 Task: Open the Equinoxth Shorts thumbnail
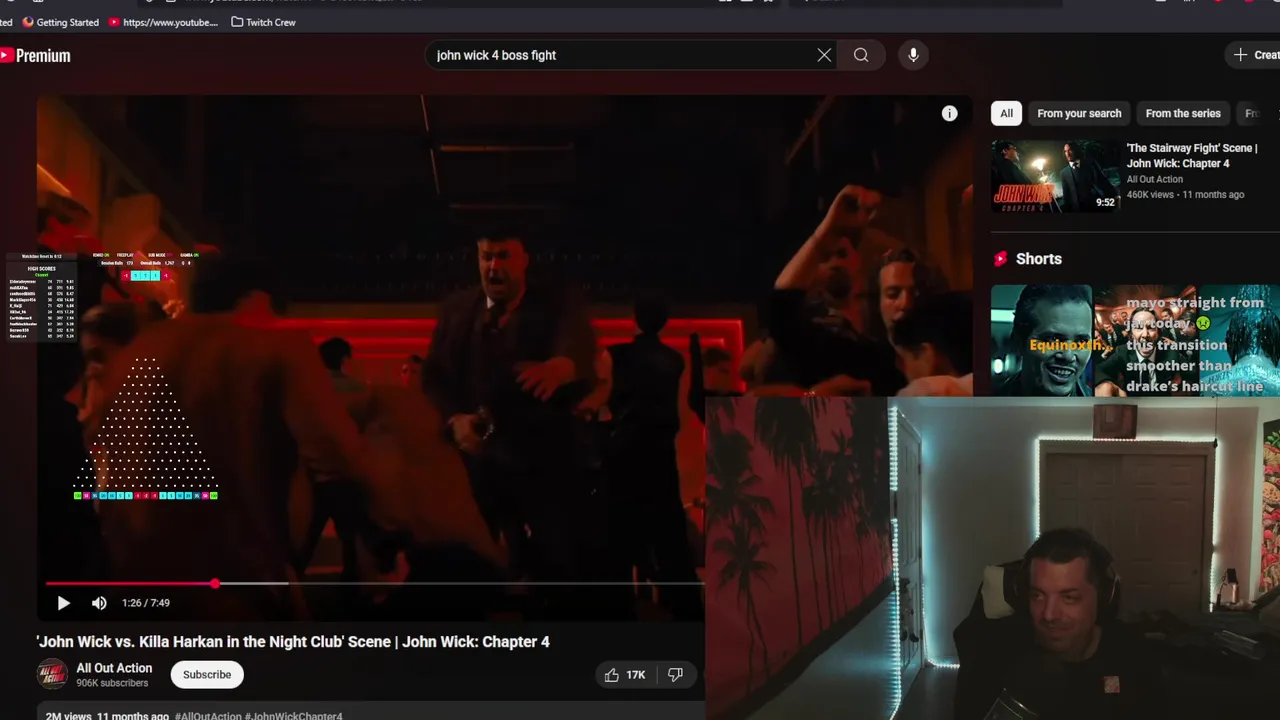[1043, 340]
